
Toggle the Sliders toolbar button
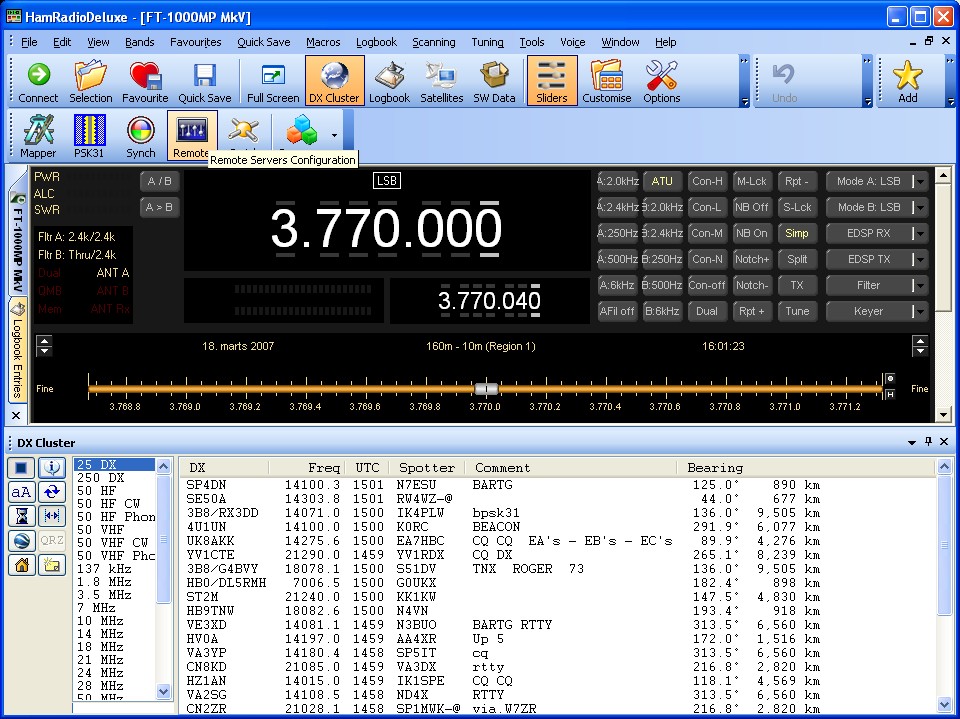552,81
